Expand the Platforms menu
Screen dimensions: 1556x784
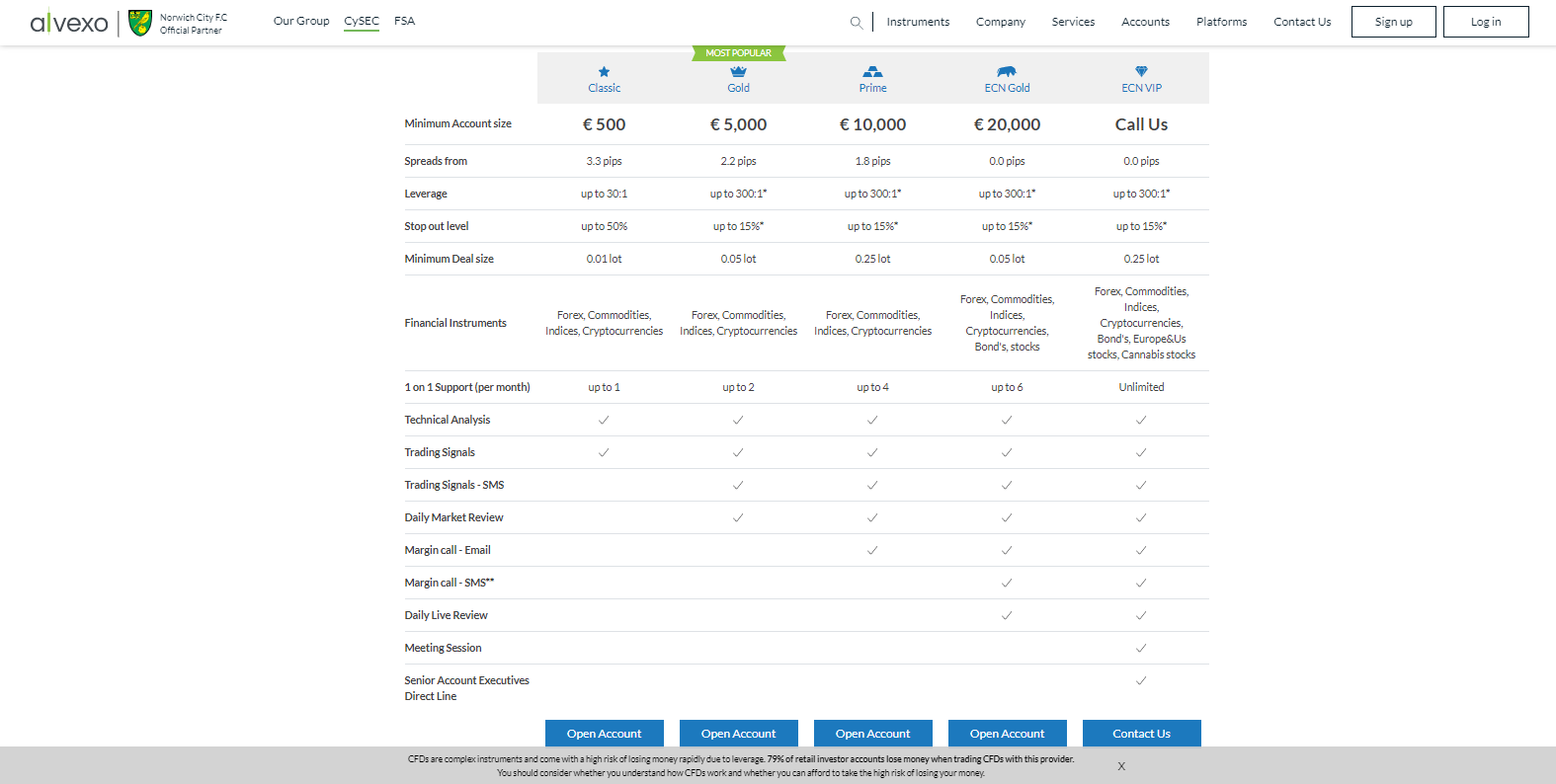click(x=1221, y=22)
